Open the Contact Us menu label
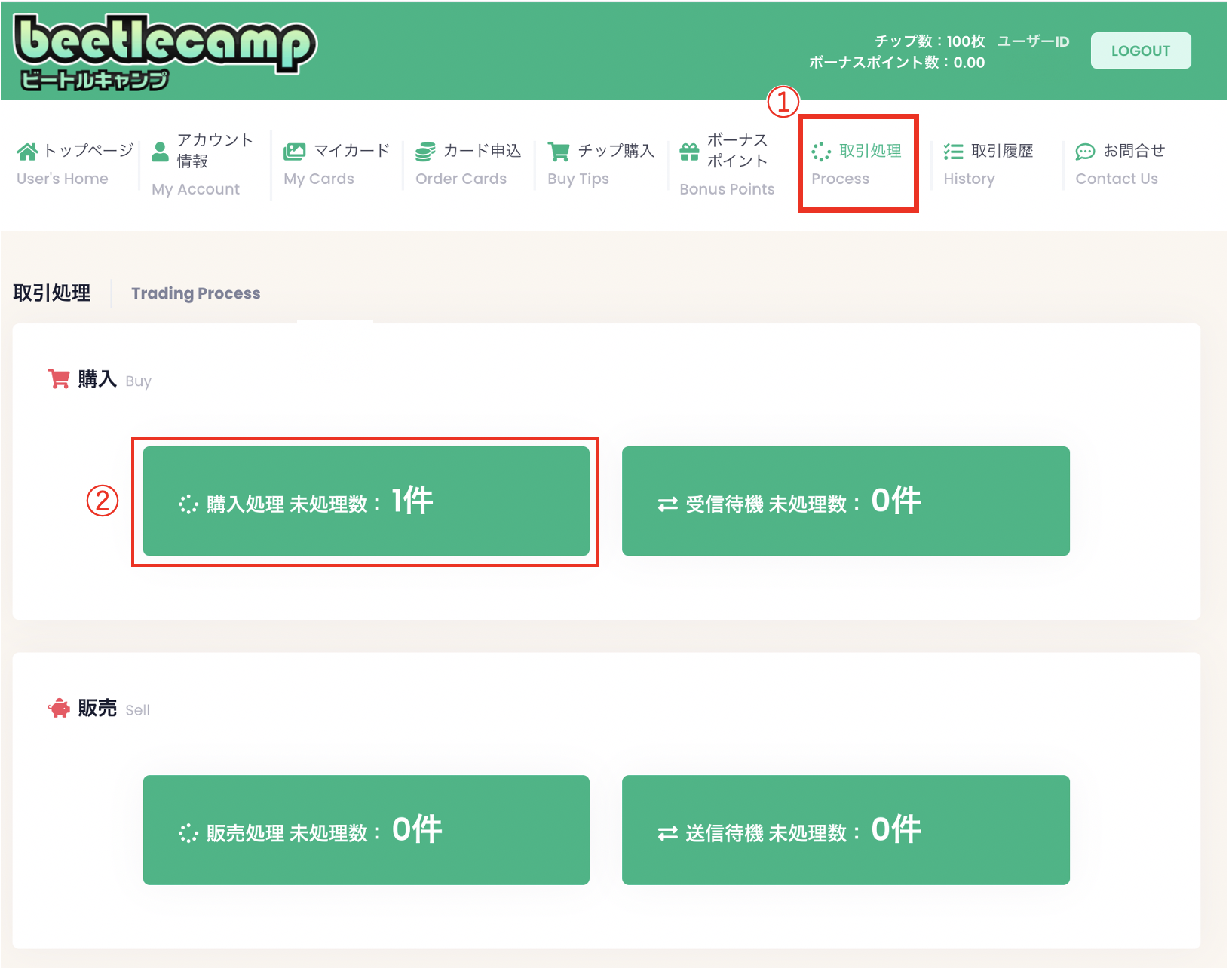Screen dimensions: 1232x968 click(x=1116, y=179)
